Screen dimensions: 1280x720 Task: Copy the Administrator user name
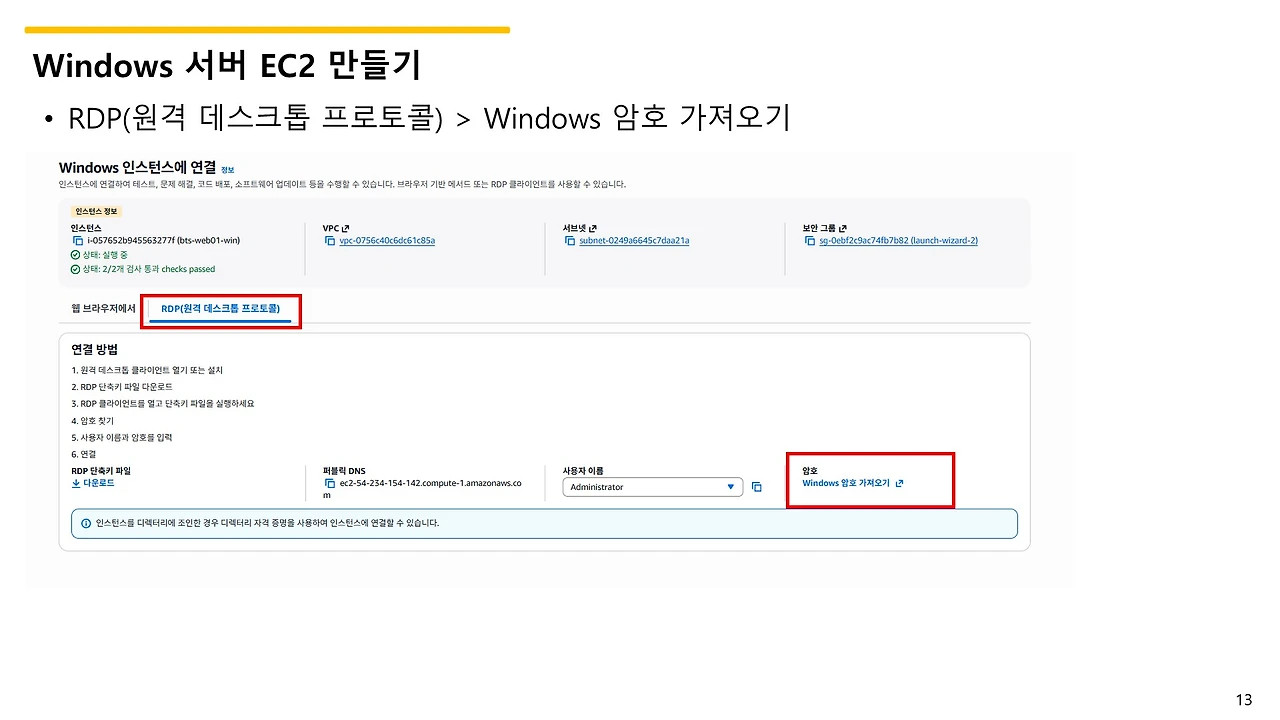click(757, 487)
